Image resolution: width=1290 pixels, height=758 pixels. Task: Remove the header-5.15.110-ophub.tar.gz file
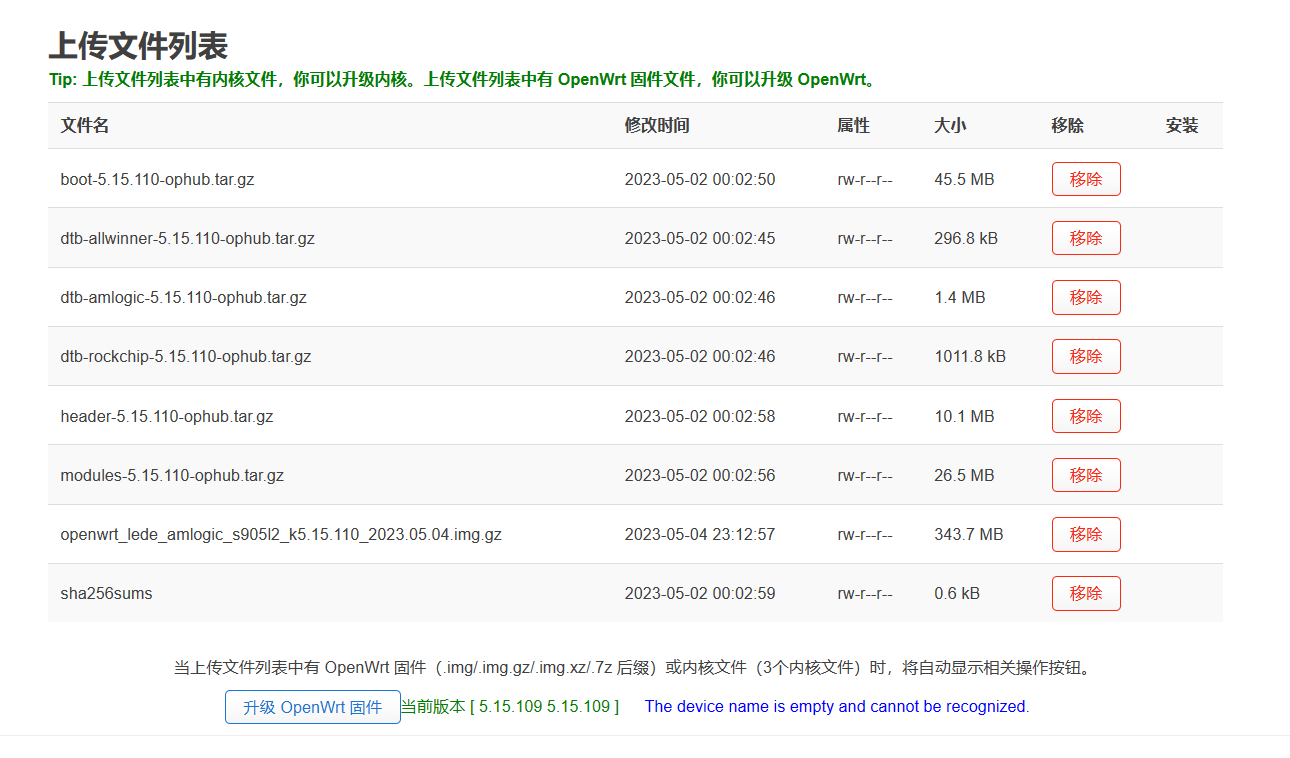tap(1086, 415)
